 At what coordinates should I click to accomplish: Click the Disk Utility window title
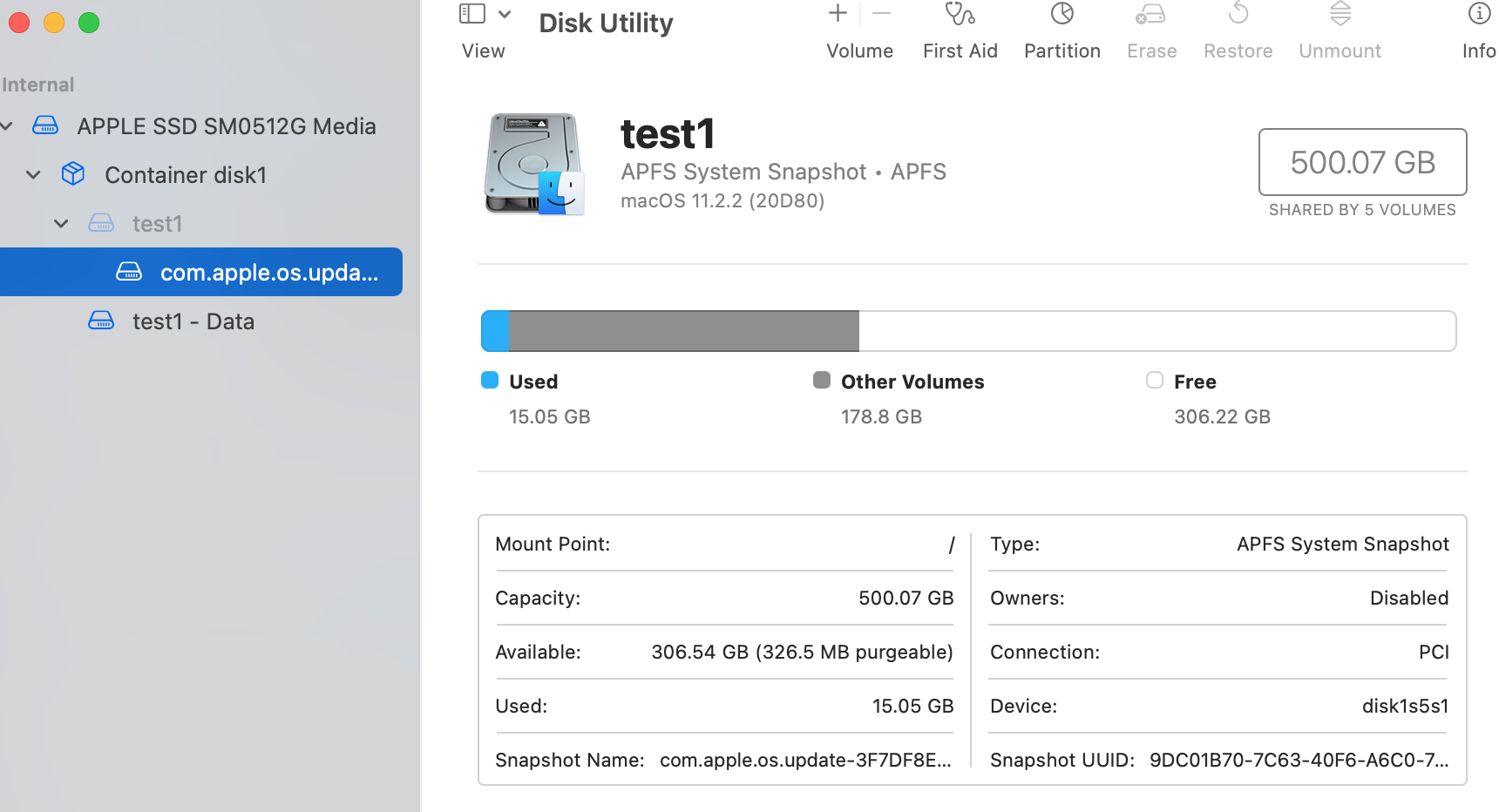(607, 24)
